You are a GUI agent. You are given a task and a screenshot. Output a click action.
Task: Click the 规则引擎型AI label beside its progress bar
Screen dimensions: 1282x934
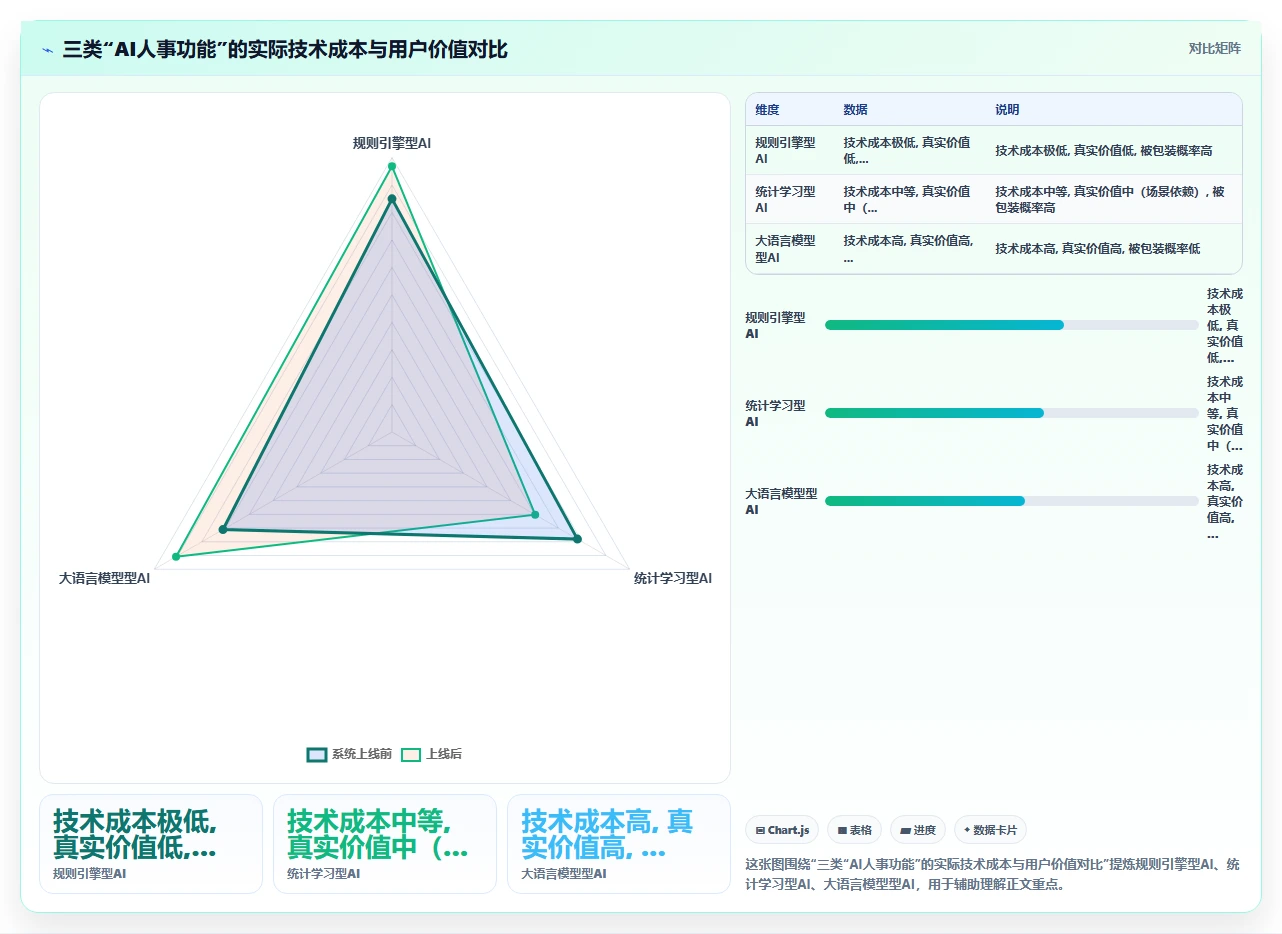tap(775, 325)
